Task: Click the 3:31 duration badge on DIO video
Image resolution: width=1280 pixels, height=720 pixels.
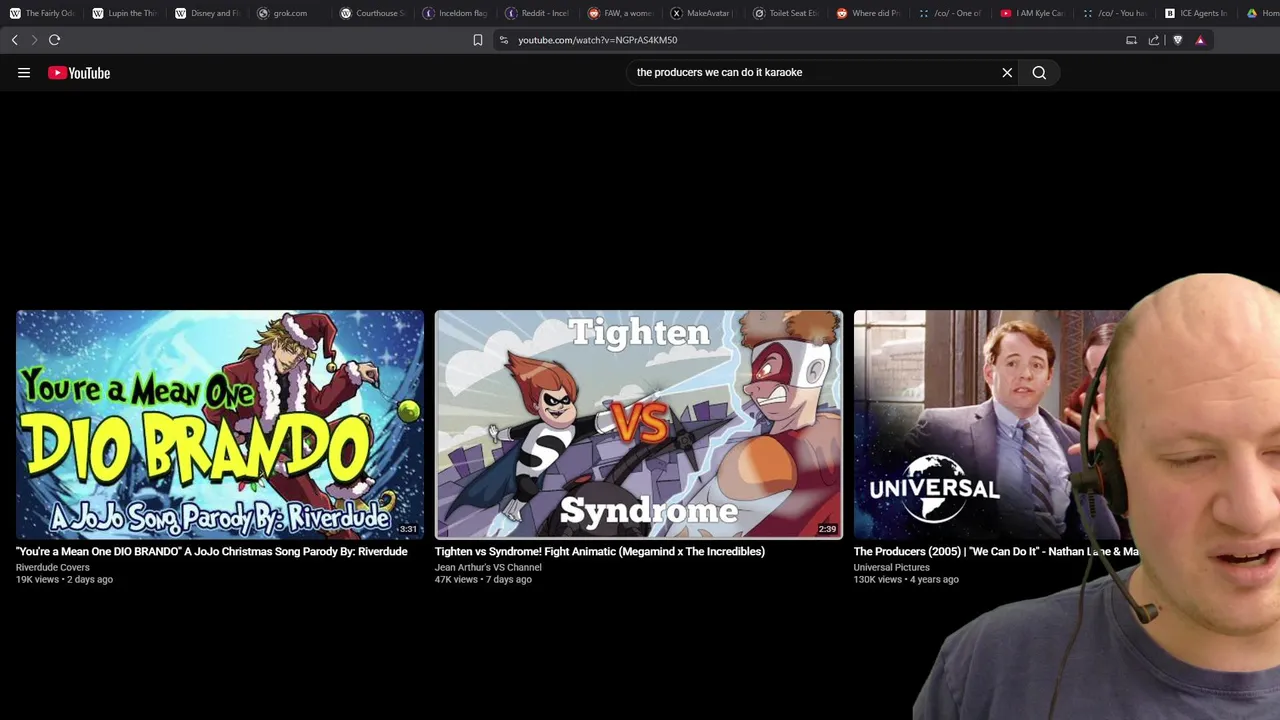Action: 408,529
